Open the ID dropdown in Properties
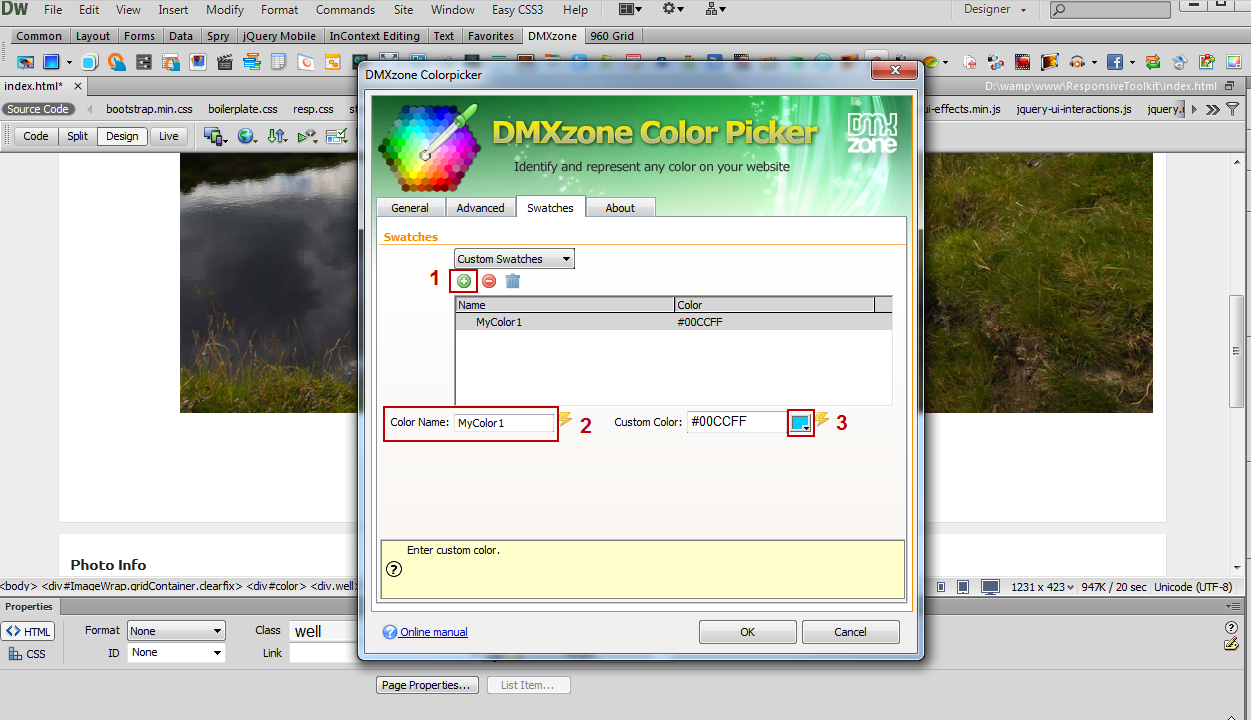This screenshot has height=720, width=1251. [x=176, y=653]
